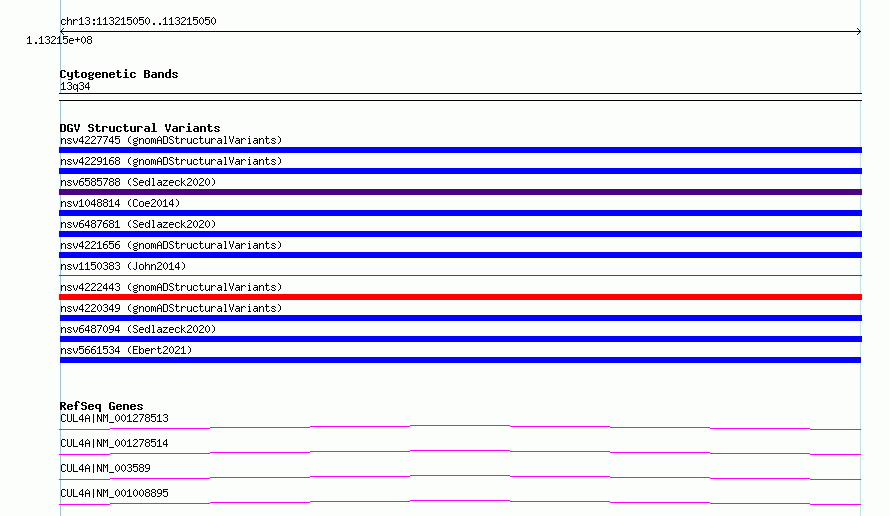Select the nsv6487681 (Sedlazeck2020) label

[x=138, y=224]
